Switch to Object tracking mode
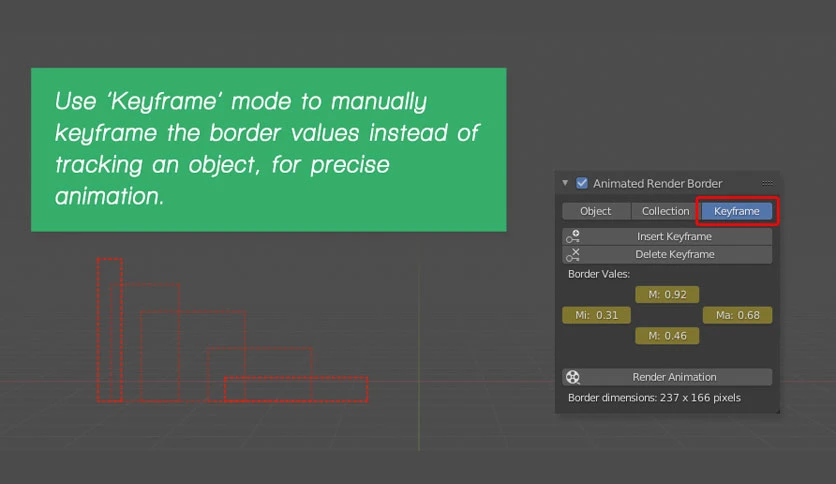836x484 pixels. pyautogui.click(x=596, y=211)
